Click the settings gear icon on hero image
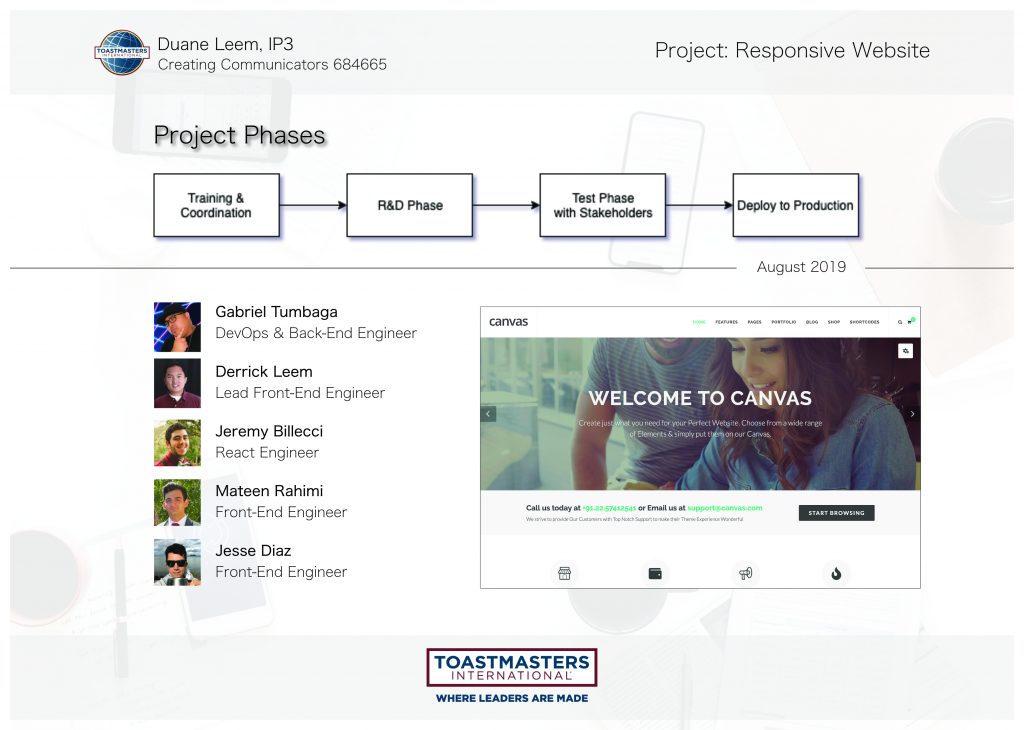Screen dimensions: 1024x730 coord(905,351)
